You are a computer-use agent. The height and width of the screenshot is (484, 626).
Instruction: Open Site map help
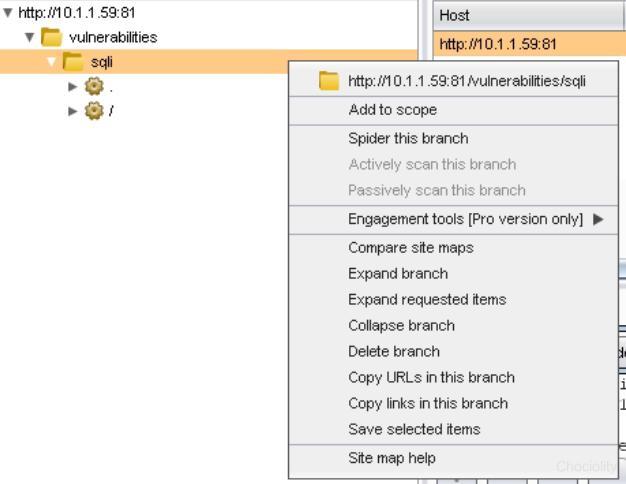tap(392, 458)
